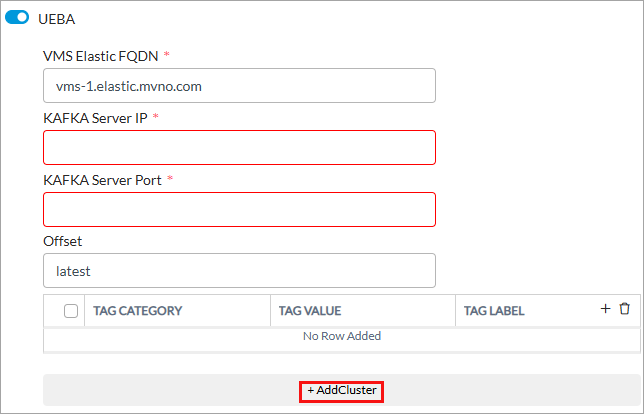Click the KAFKA Server IP label
This screenshot has width=644, height=414.
tap(95, 118)
